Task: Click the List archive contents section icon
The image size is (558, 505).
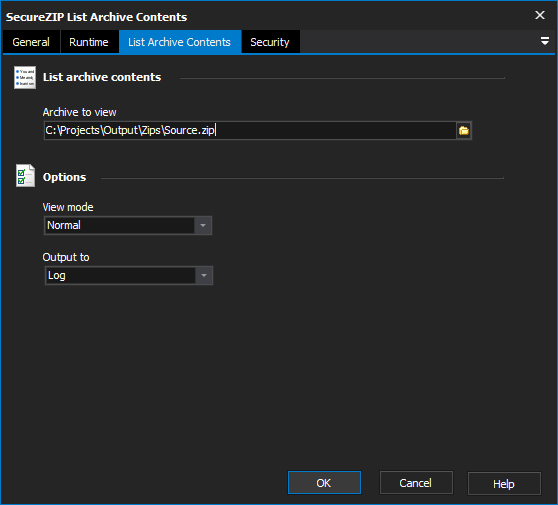Action: pyautogui.click(x=25, y=77)
